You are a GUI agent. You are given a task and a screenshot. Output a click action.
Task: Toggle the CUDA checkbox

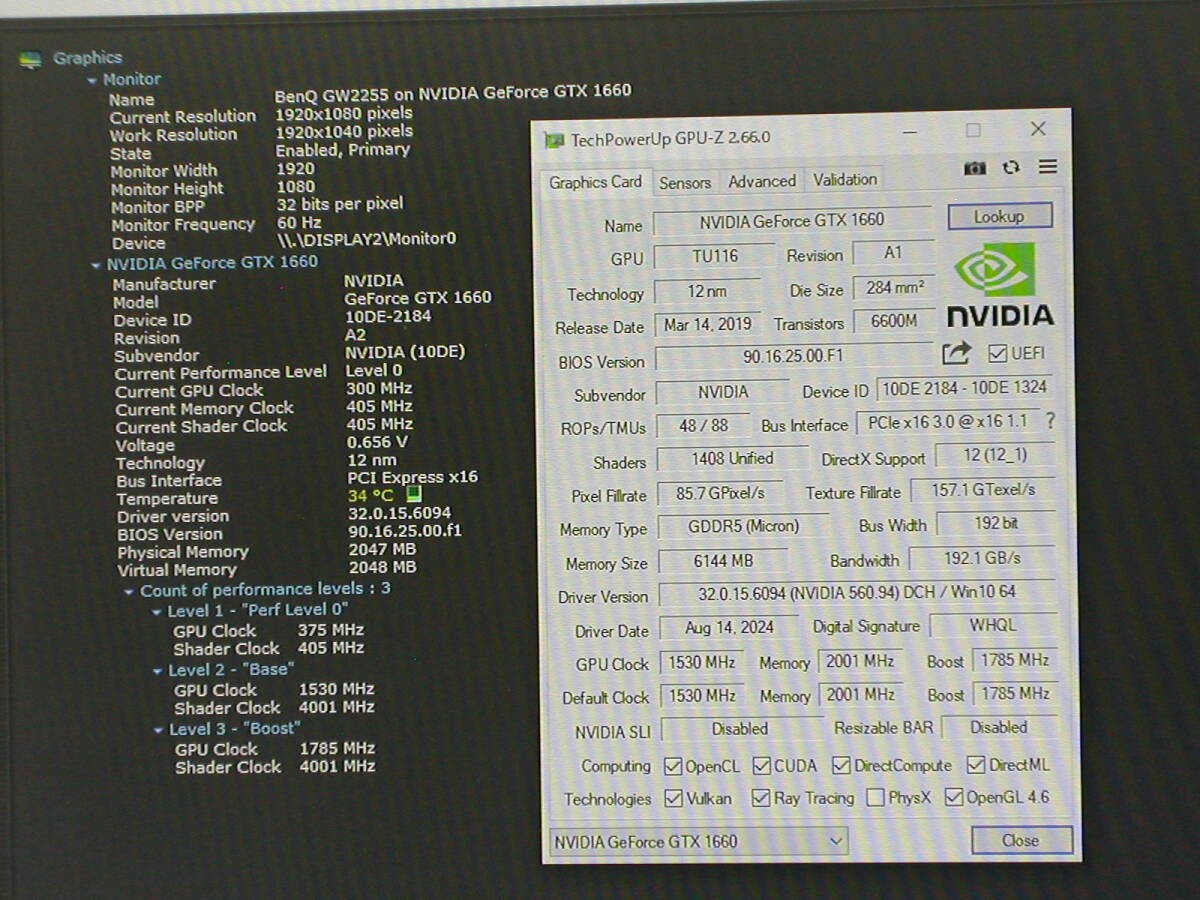pos(761,766)
